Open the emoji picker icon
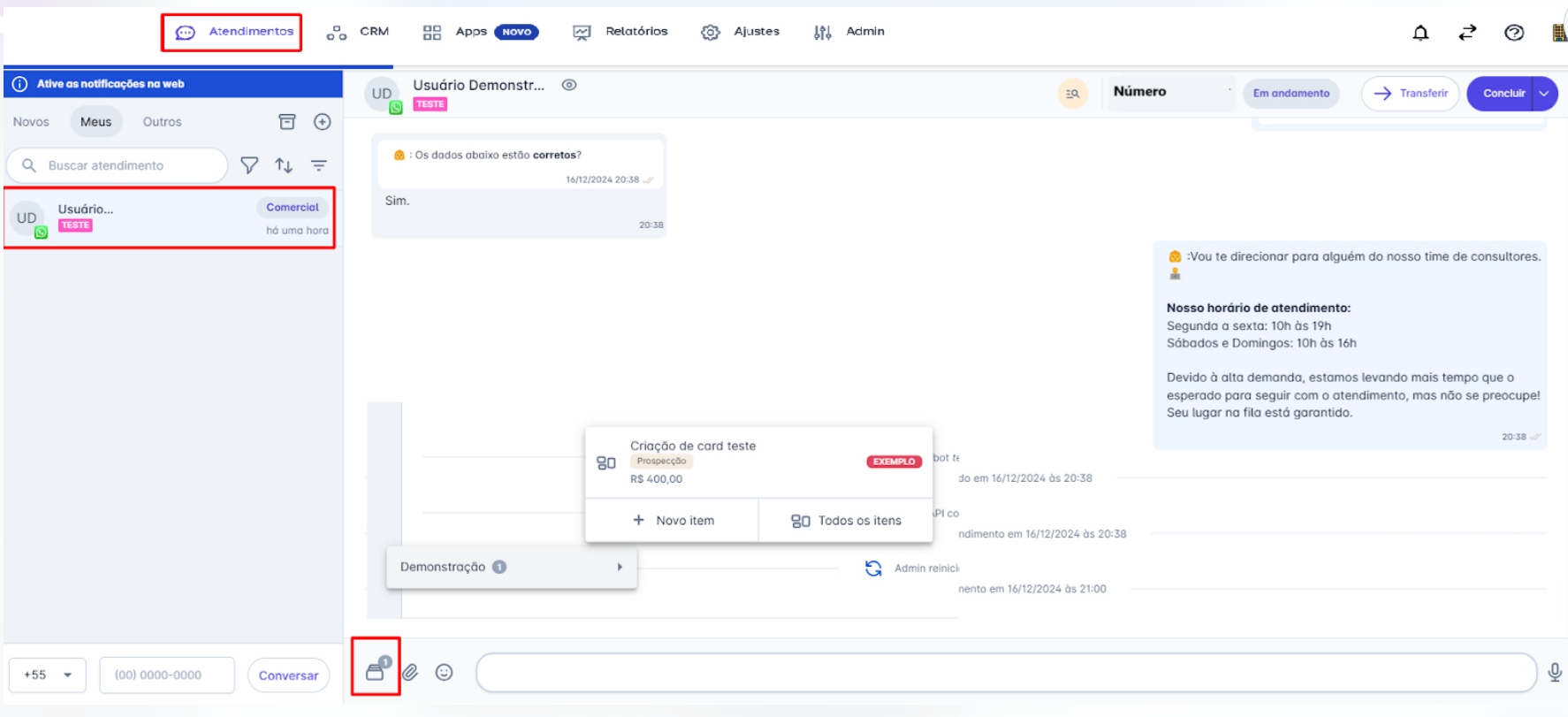 click(x=444, y=673)
